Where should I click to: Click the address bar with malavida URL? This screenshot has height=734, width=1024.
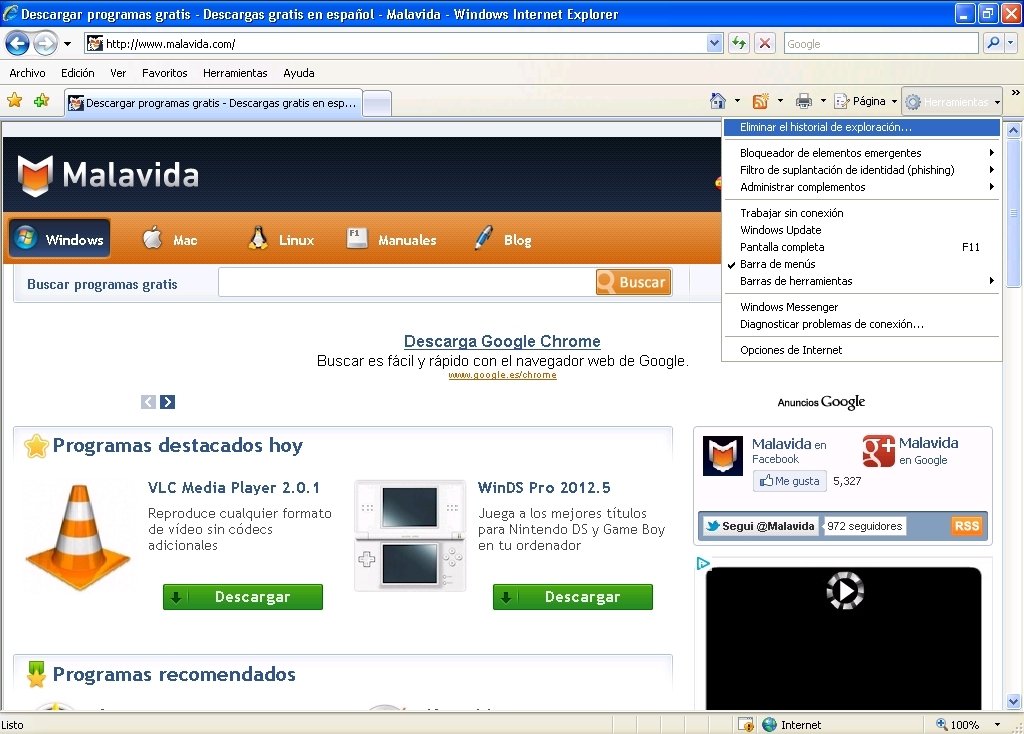click(x=396, y=44)
